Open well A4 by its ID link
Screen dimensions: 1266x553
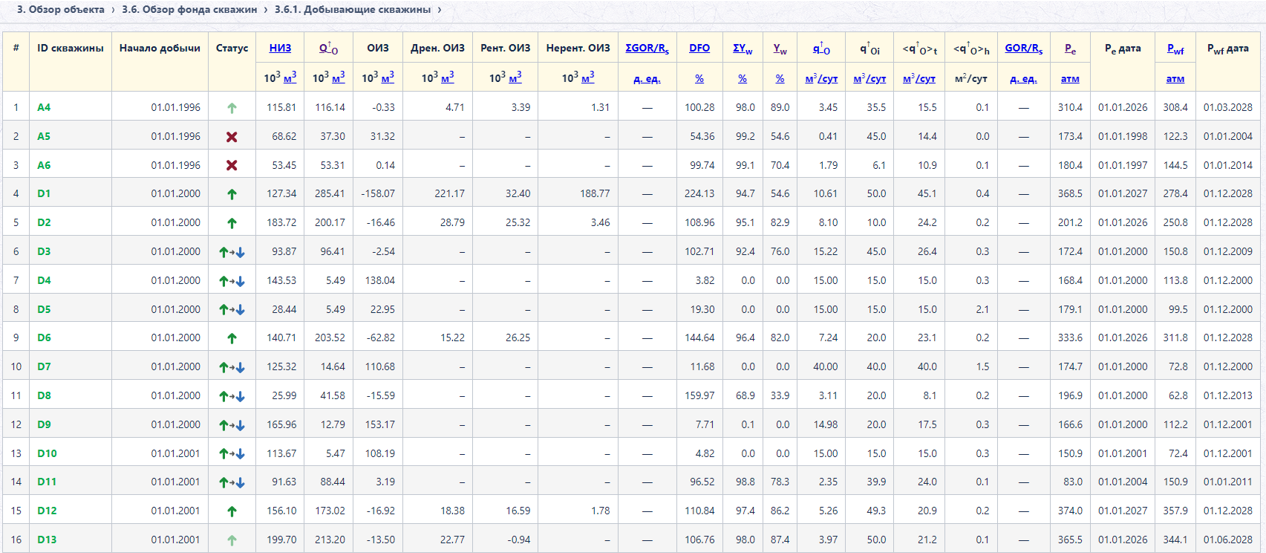[44, 107]
